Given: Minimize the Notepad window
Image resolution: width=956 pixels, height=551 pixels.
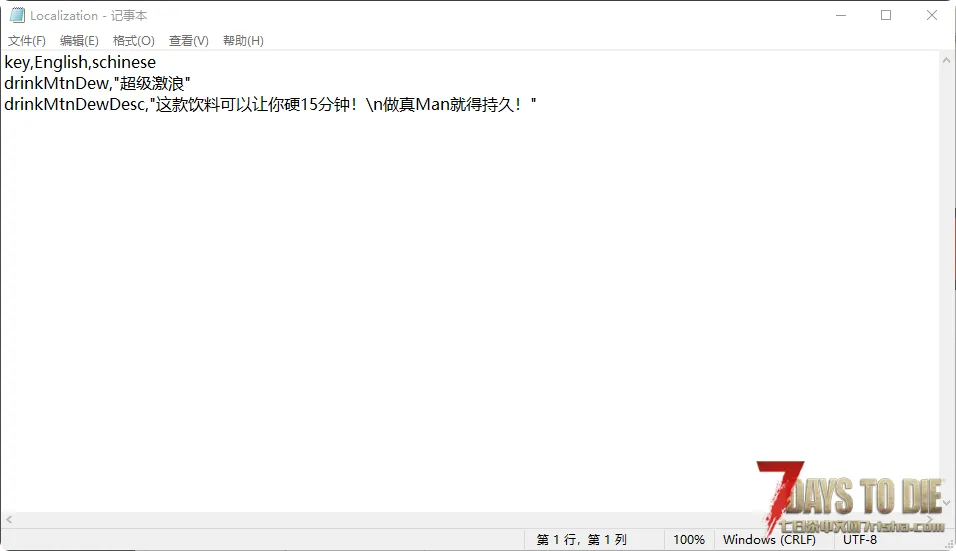Looking at the screenshot, I should click(838, 15).
